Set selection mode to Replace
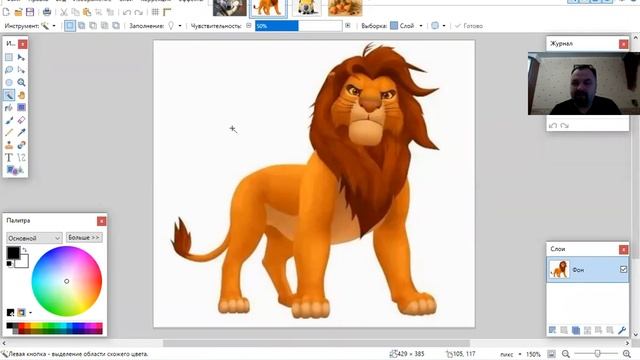Viewport: 640px width, 360px height. click(x=70, y=26)
